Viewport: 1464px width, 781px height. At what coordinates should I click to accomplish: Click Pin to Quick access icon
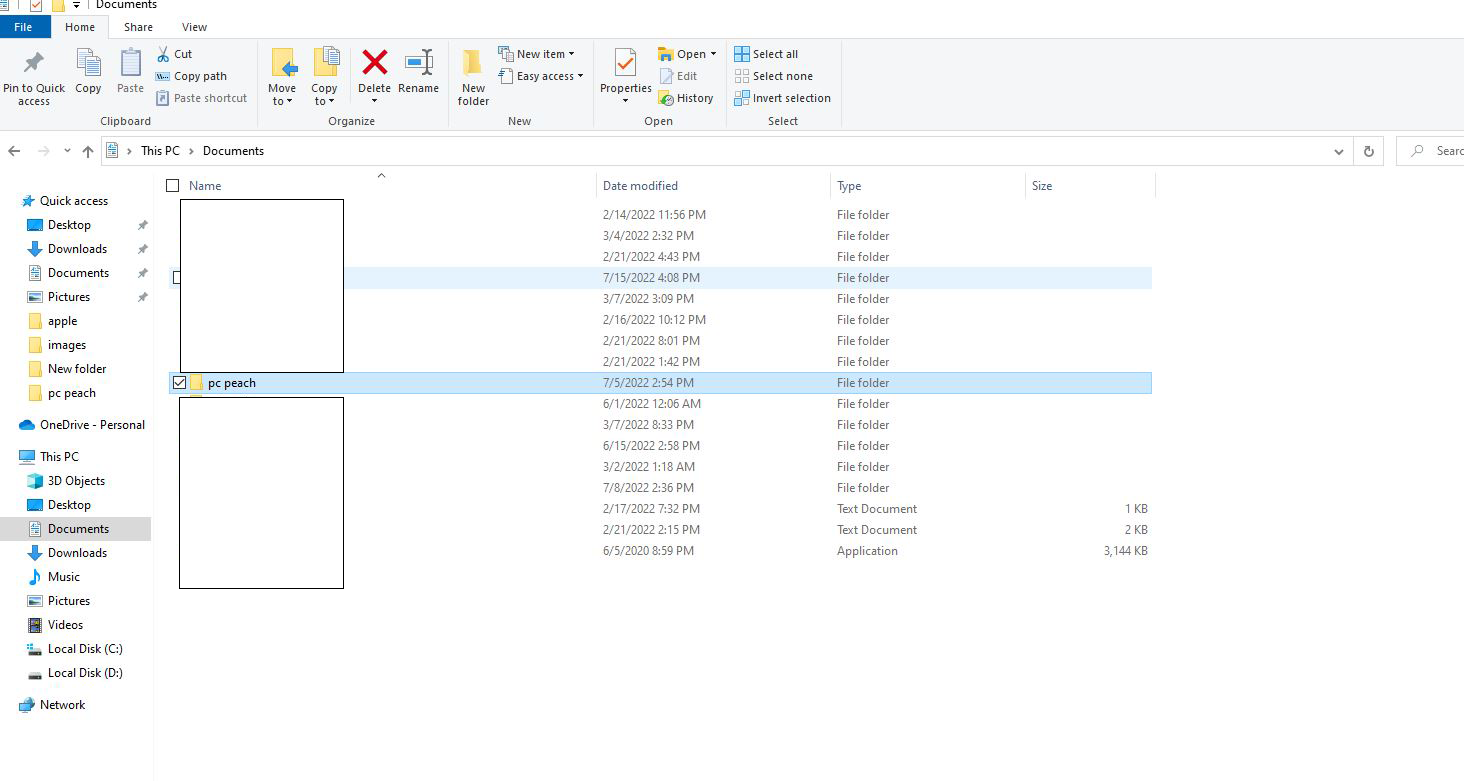click(x=33, y=64)
